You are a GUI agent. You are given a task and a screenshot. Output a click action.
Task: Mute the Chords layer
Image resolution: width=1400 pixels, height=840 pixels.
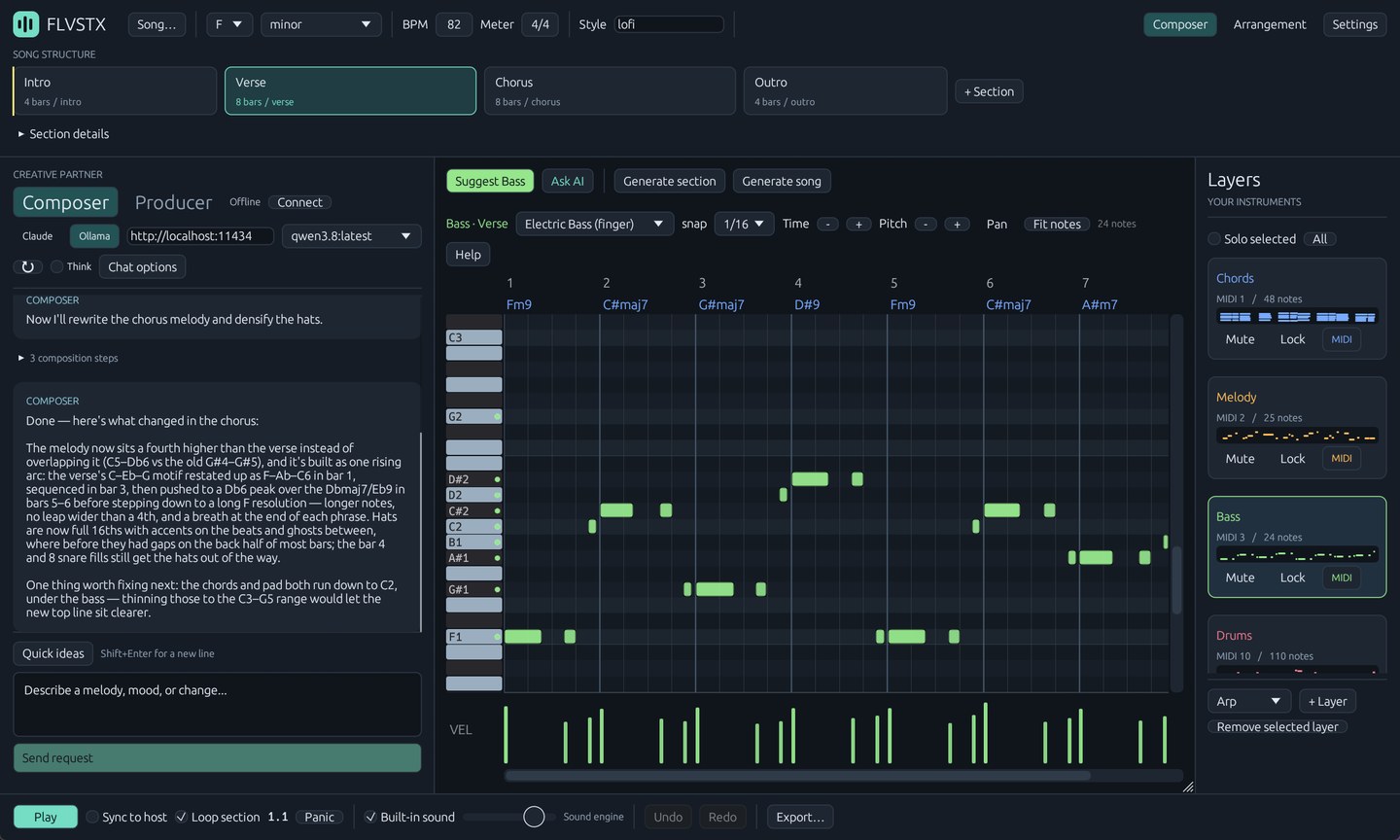[x=1240, y=339]
